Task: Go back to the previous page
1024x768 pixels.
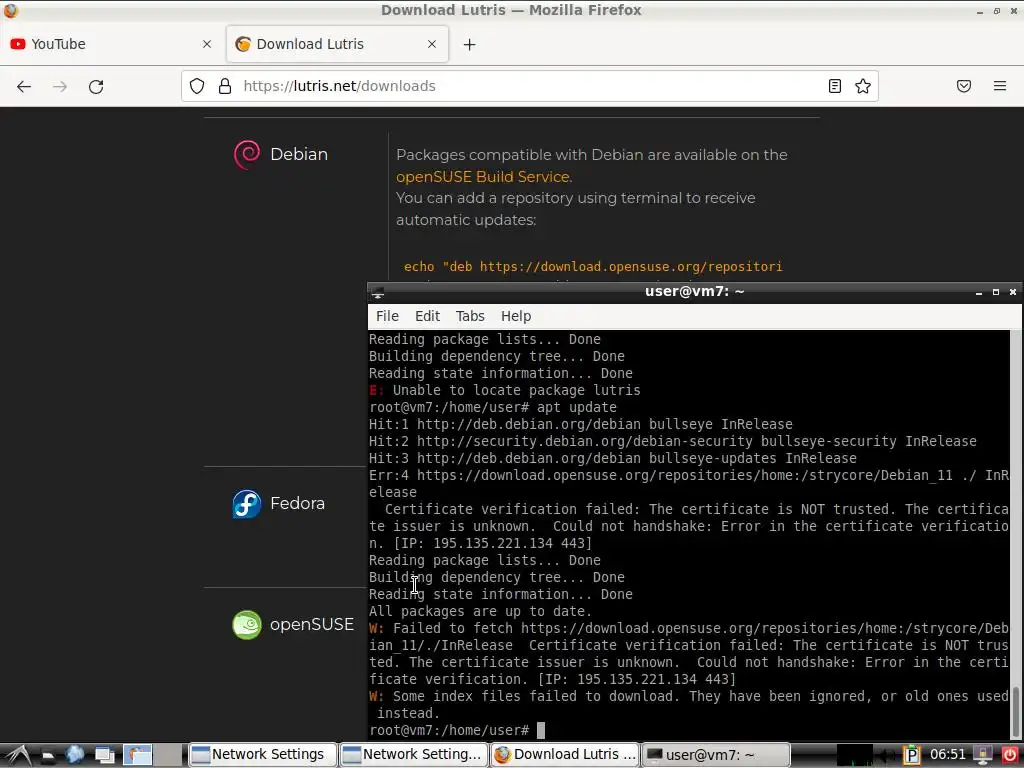Action: coord(24,86)
